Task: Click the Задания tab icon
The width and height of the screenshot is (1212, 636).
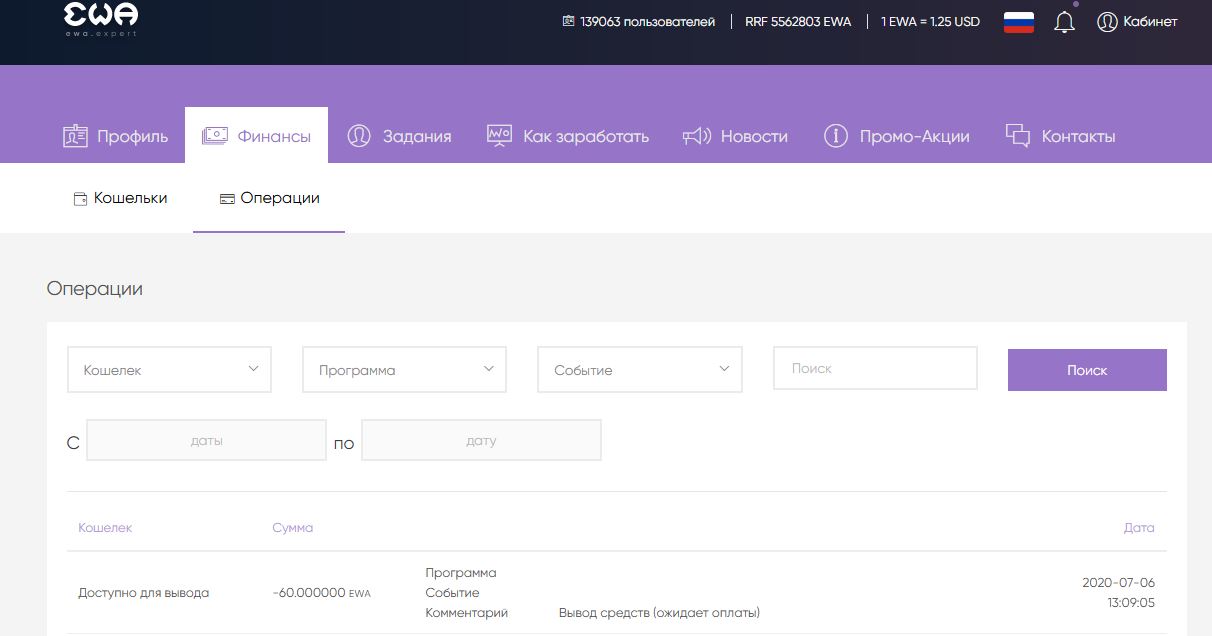Action: [x=359, y=136]
